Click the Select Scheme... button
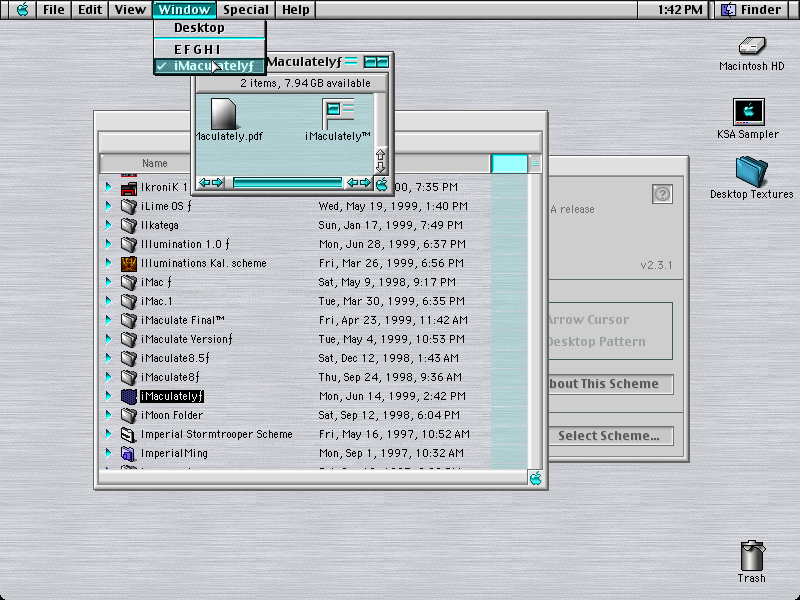The image size is (800, 600). [x=610, y=436]
